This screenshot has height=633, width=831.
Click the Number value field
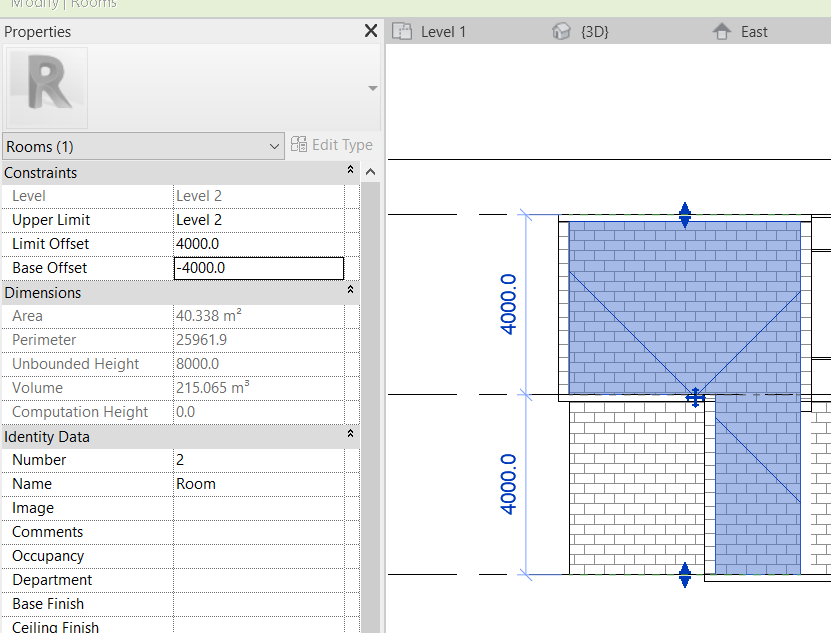point(259,460)
